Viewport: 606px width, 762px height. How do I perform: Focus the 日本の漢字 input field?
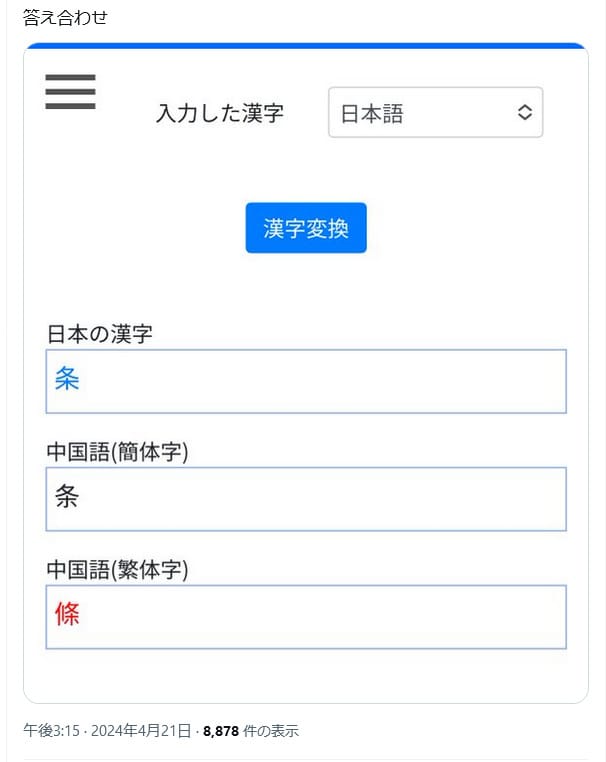tap(306, 381)
